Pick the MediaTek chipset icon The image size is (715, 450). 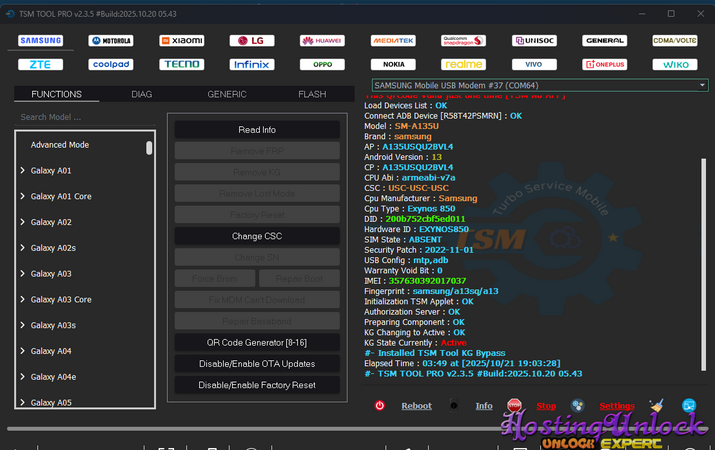(393, 41)
